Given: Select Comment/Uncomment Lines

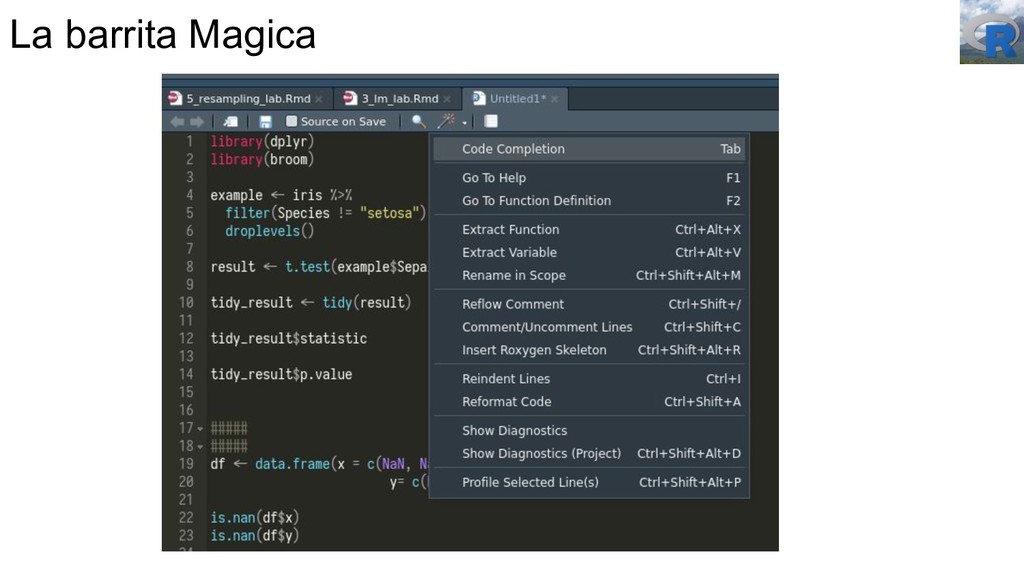Looking at the screenshot, I should click(589, 327).
